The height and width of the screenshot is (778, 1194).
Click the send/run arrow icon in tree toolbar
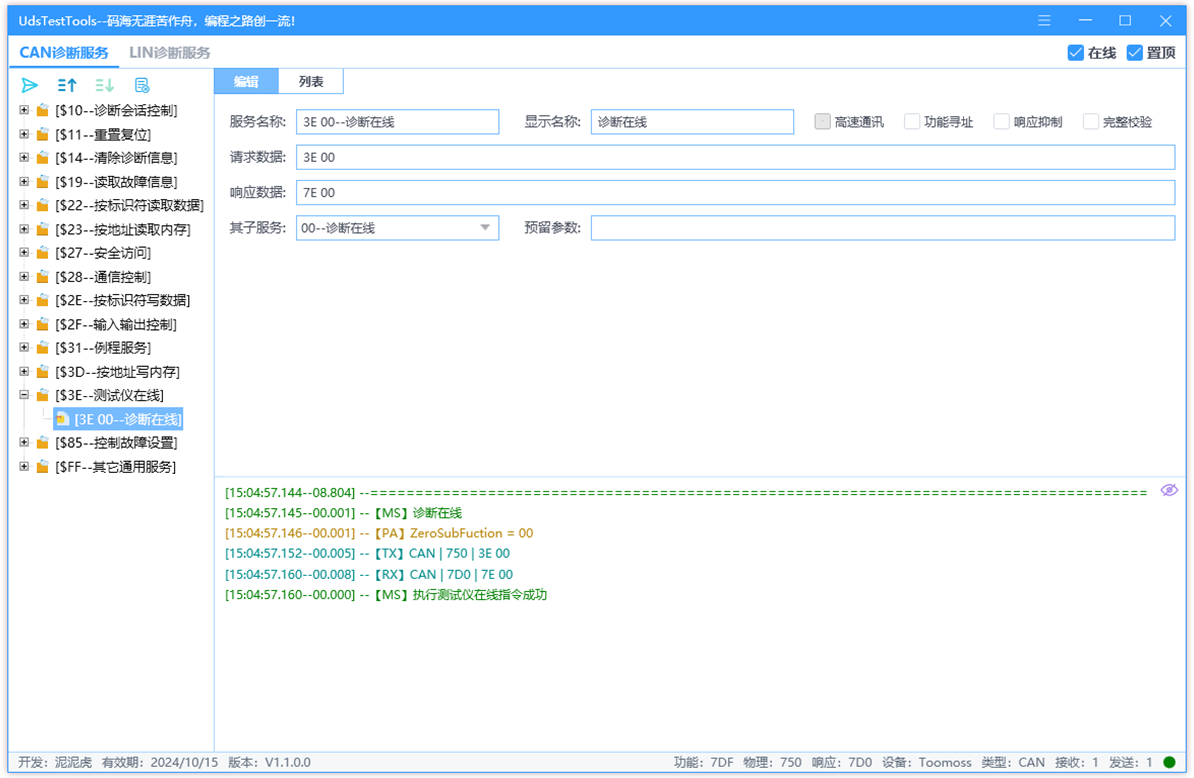30,85
